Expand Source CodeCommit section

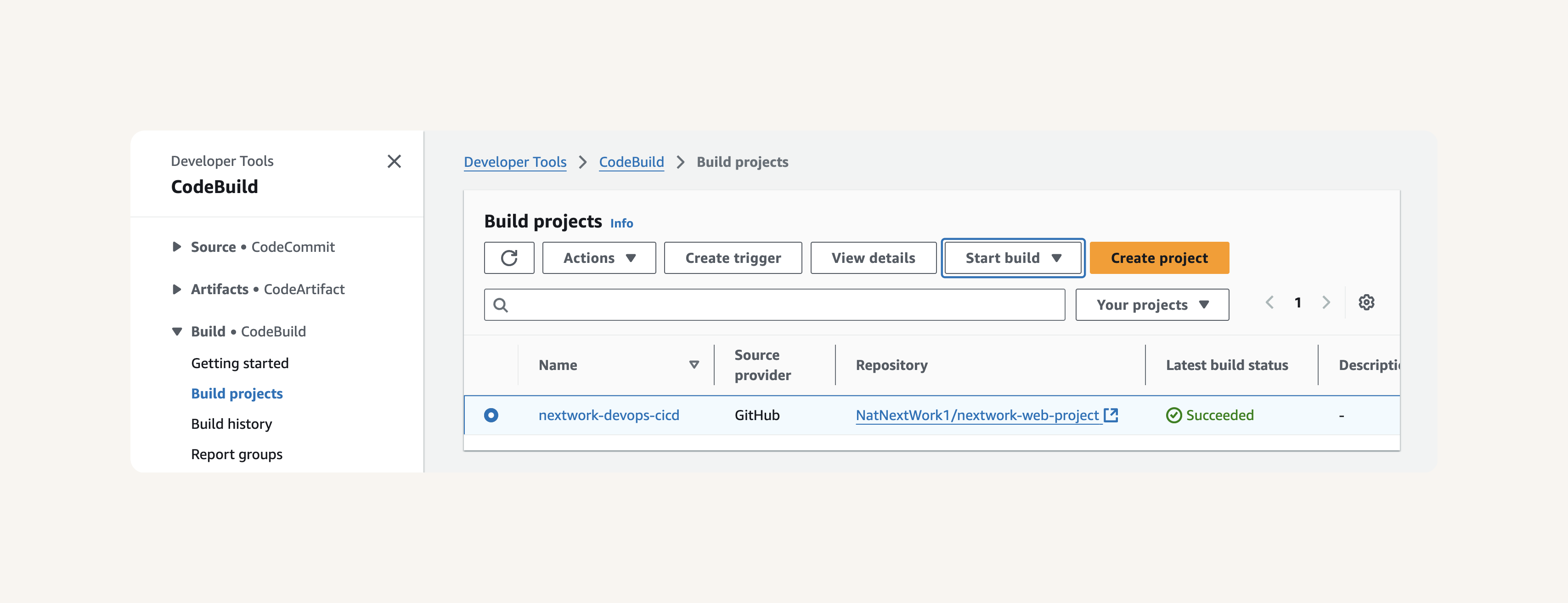click(x=176, y=247)
